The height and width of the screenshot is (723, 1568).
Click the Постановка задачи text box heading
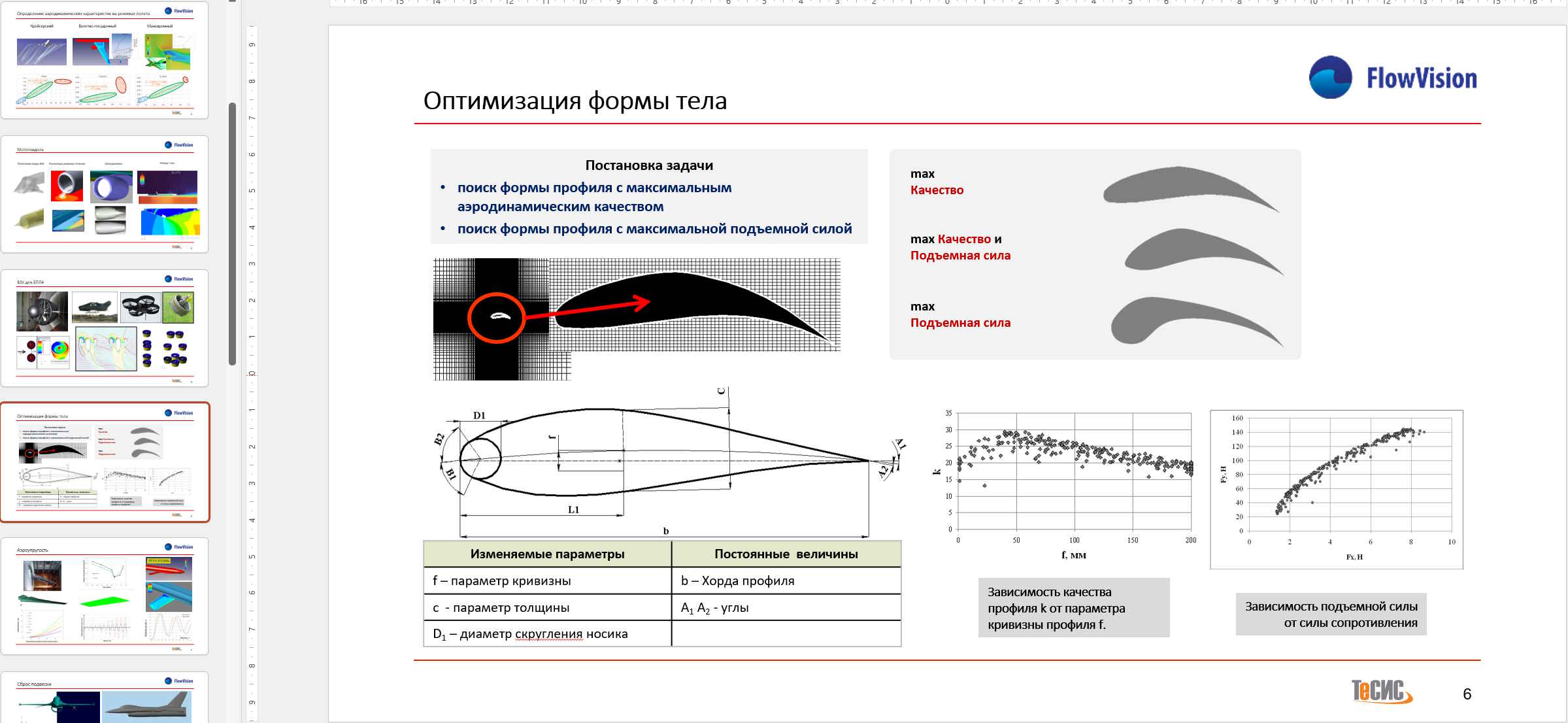pyautogui.click(x=649, y=165)
